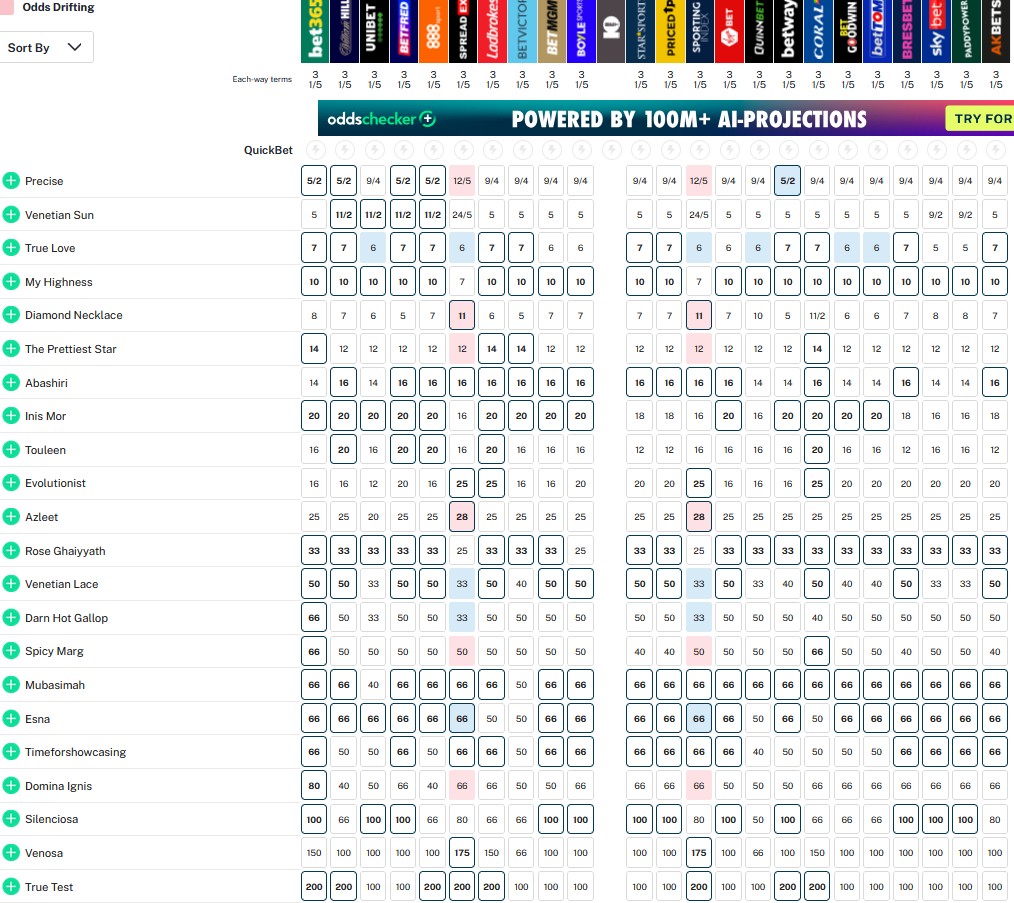This screenshot has width=1014, height=903.
Task: Click the betway bookmaker logo
Action: 788,32
